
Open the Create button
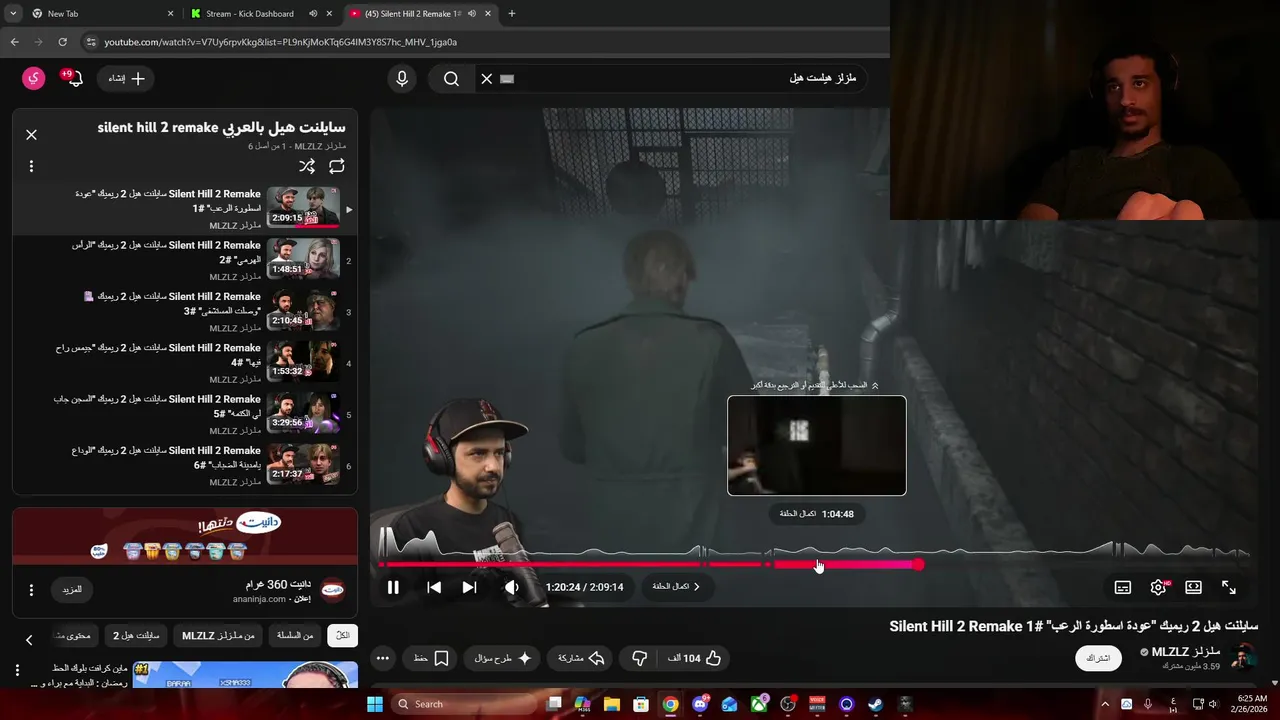pos(127,78)
